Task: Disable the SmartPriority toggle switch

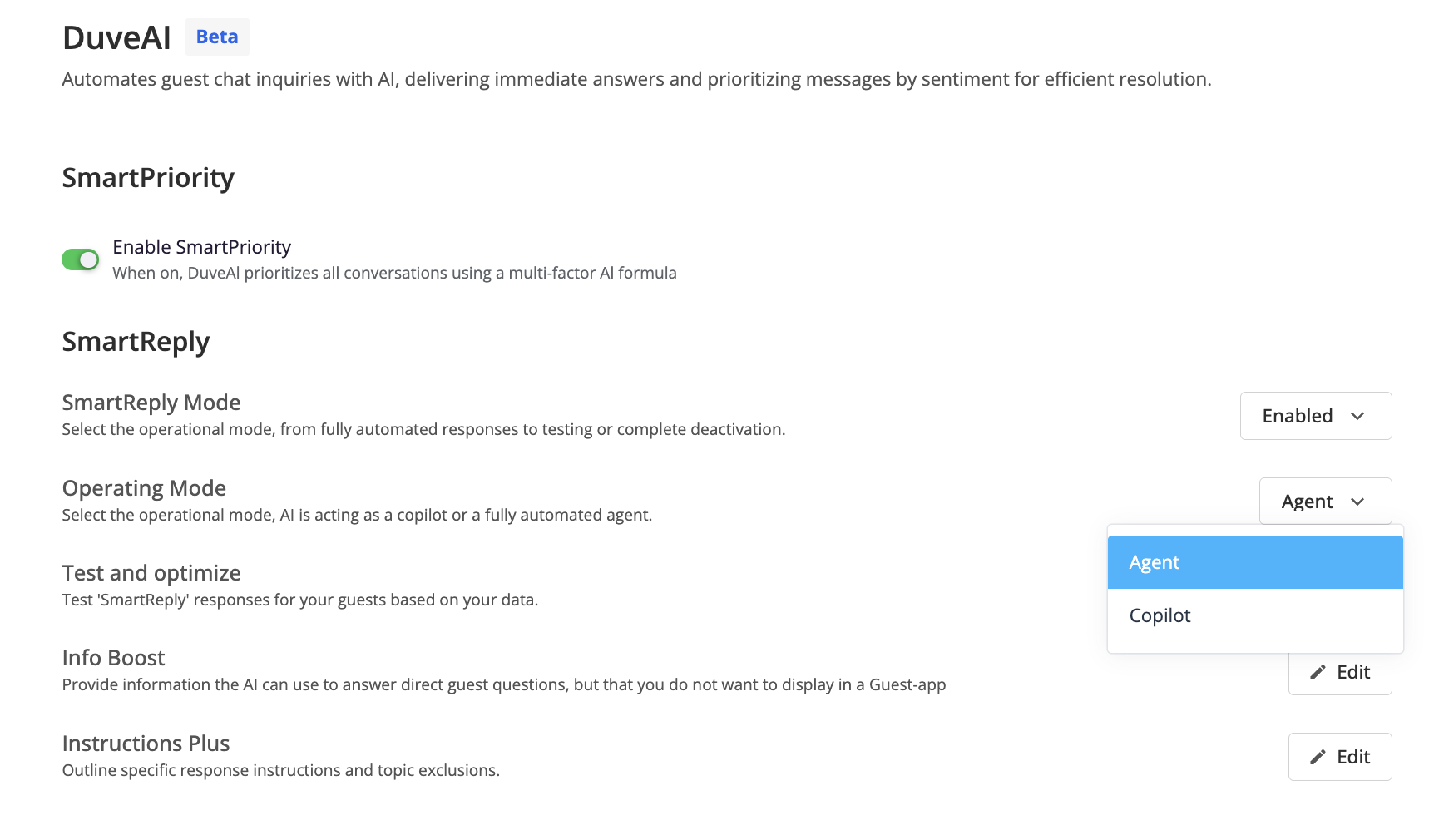Action: tap(81, 259)
